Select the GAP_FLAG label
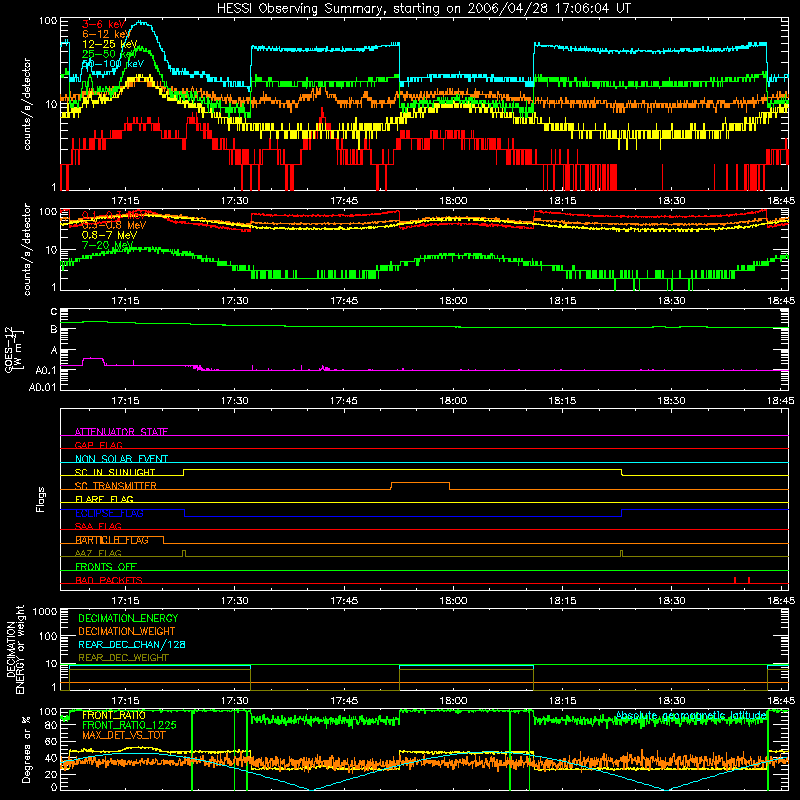The width and height of the screenshot is (800, 800). click(x=98, y=445)
